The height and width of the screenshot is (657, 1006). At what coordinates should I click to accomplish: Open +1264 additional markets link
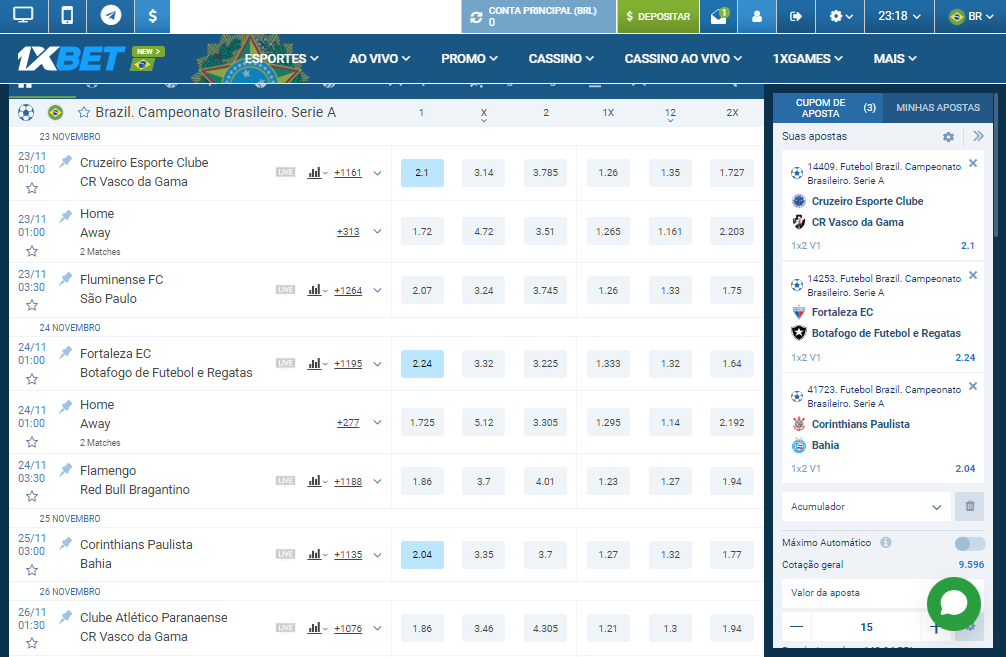tap(348, 291)
